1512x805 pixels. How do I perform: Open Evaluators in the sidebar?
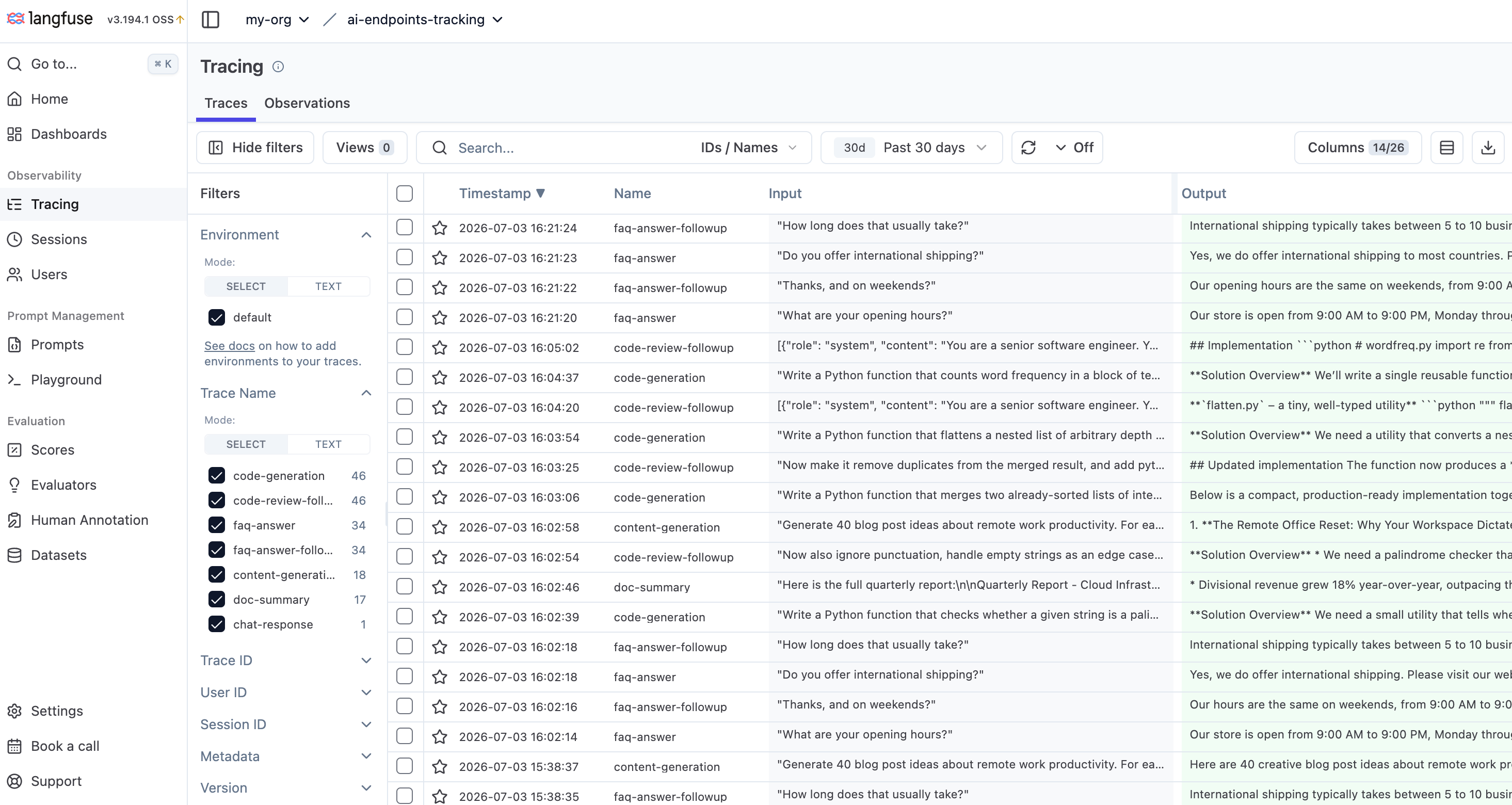tap(63, 485)
